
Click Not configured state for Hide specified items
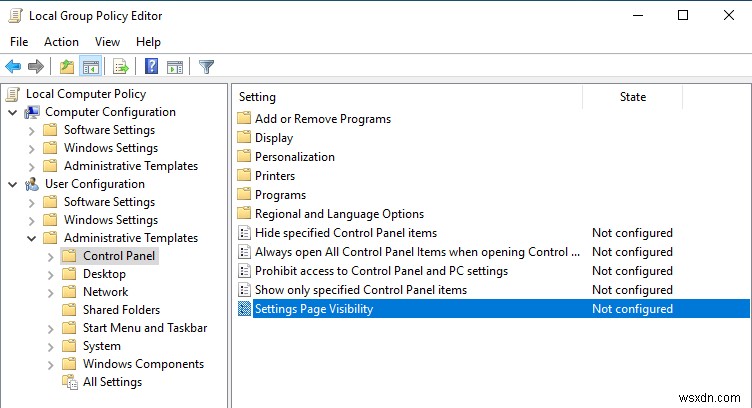632,233
